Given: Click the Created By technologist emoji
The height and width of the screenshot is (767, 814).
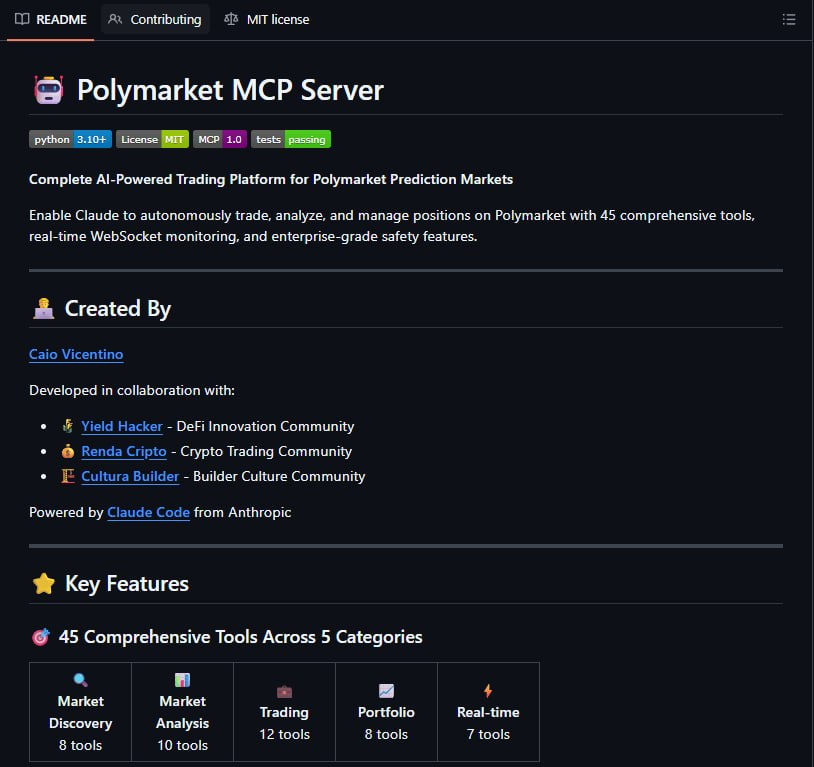Looking at the screenshot, I should click(44, 308).
